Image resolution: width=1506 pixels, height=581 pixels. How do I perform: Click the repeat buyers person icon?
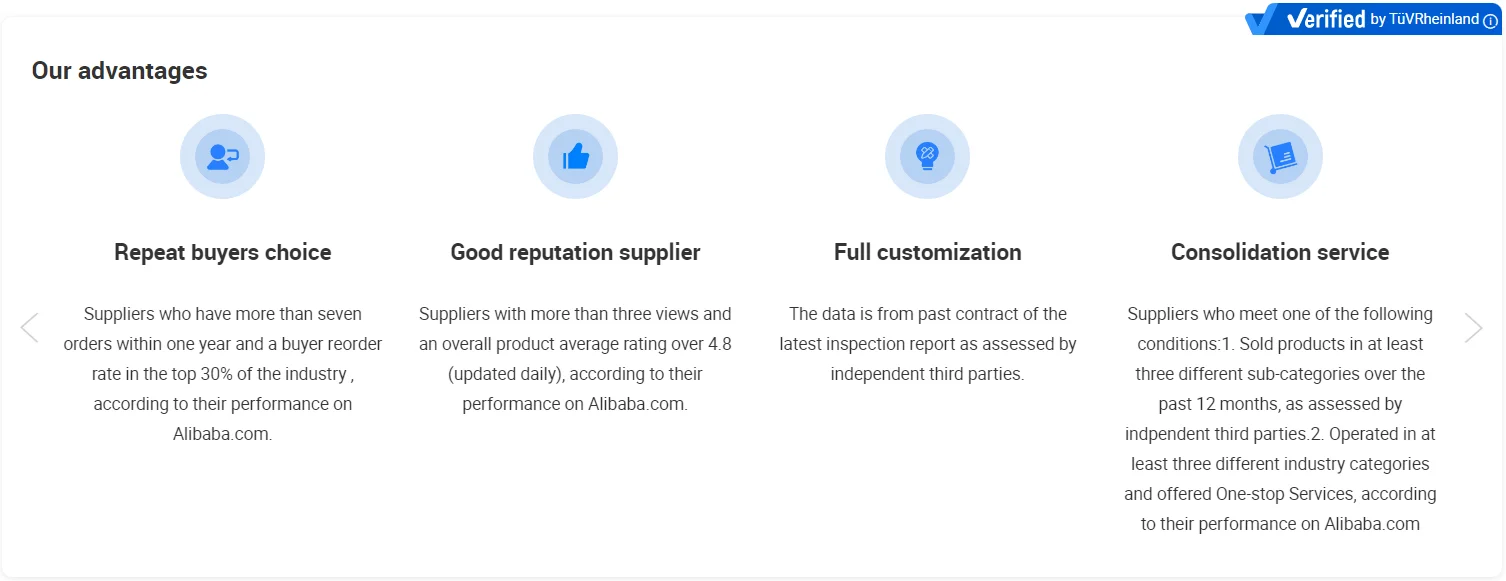point(222,157)
